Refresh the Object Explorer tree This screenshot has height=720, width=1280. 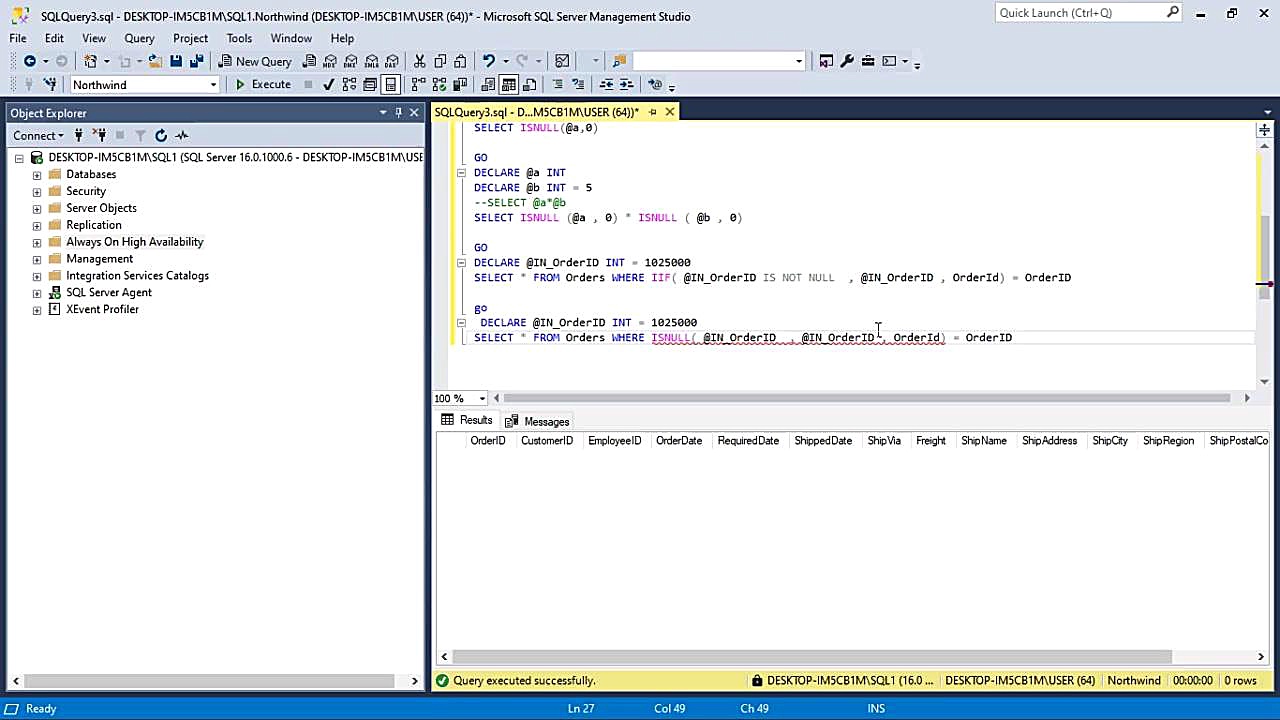tap(161, 135)
